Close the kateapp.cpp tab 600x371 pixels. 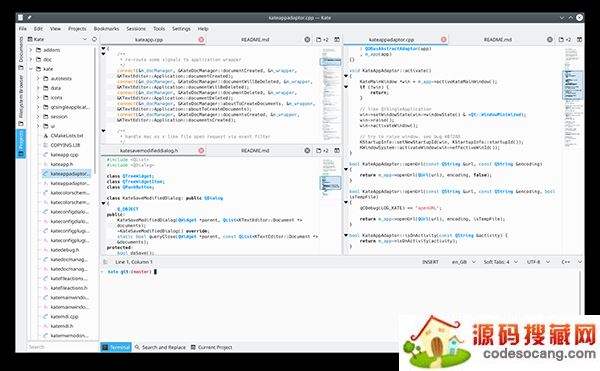(201, 39)
